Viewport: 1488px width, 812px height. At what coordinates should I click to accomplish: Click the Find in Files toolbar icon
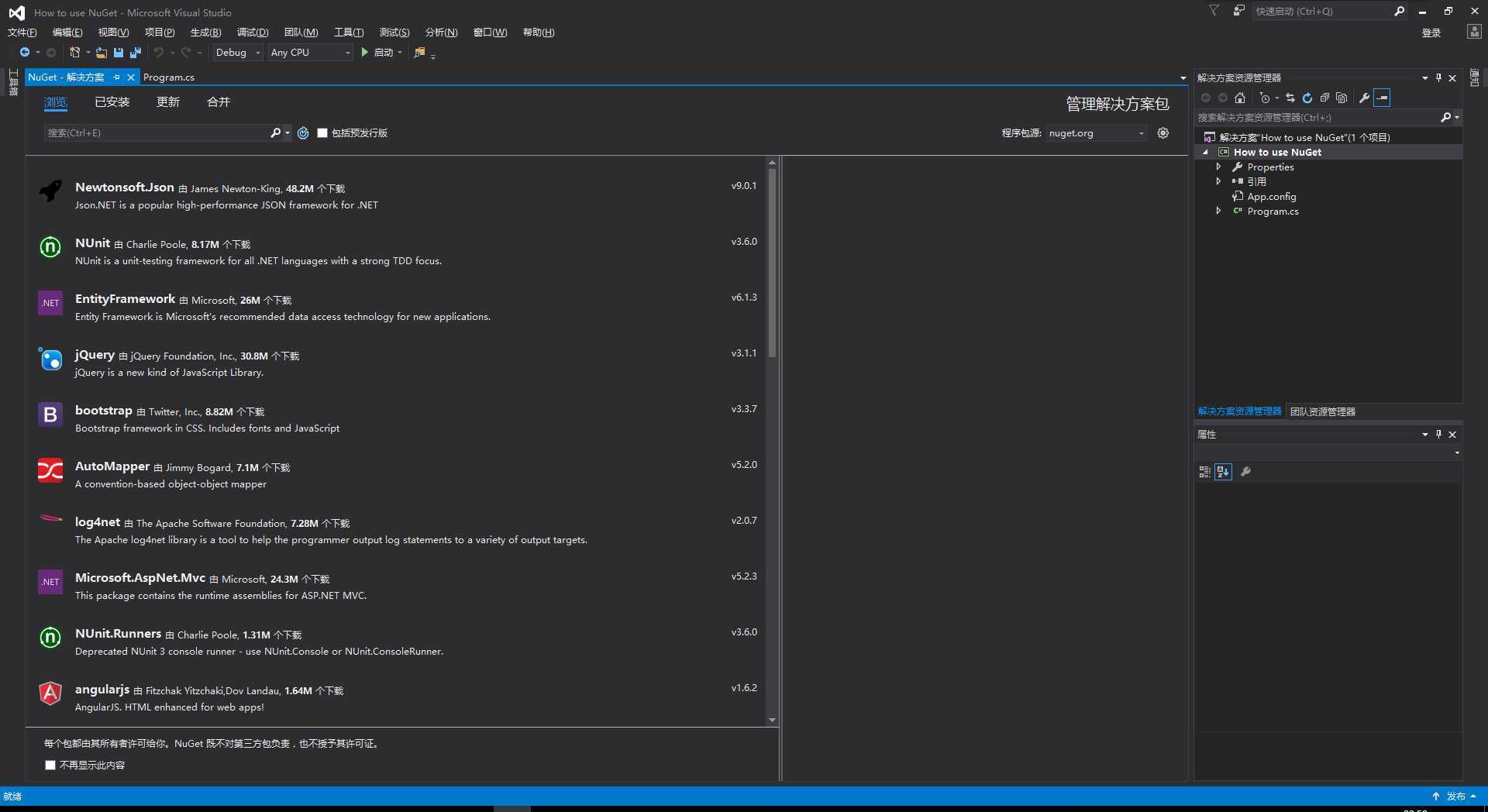pos(419,52)
